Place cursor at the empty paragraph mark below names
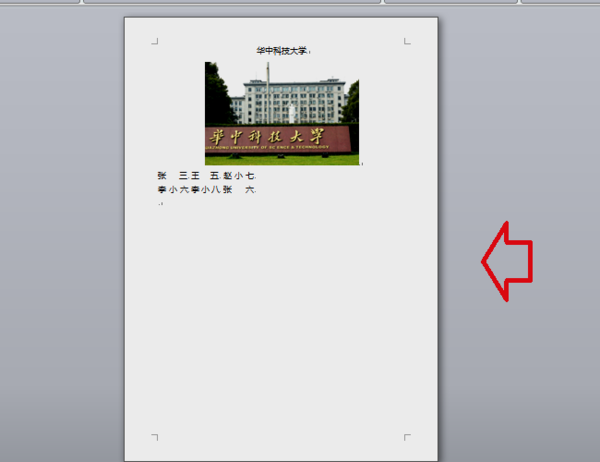Viewport: 600px width, 462px height. [161, 203]
